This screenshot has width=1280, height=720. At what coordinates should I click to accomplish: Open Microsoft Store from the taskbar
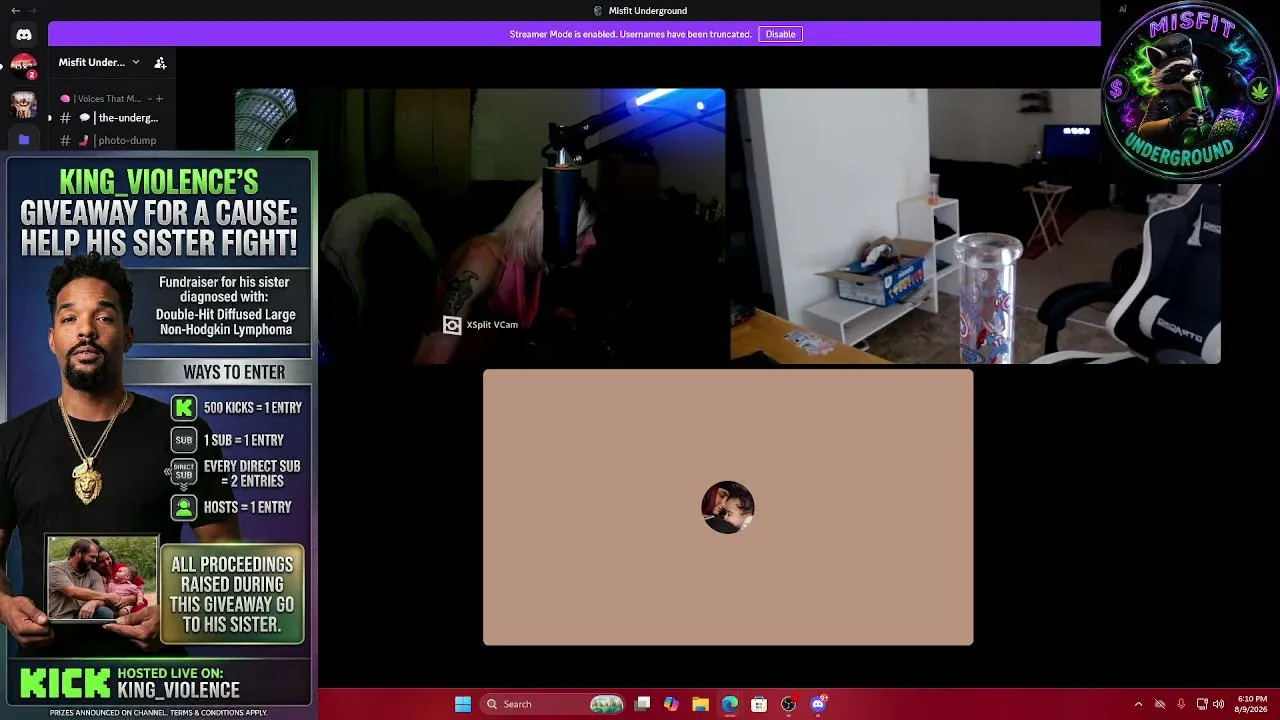coord(759,704)
